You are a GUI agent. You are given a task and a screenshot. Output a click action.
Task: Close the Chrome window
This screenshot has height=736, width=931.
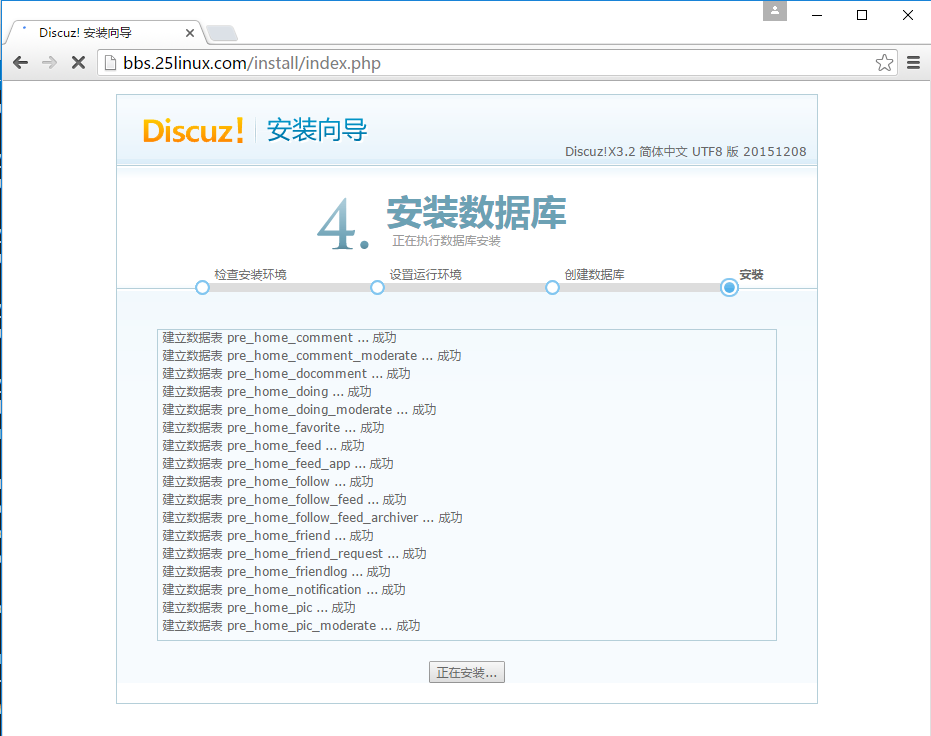908,15
